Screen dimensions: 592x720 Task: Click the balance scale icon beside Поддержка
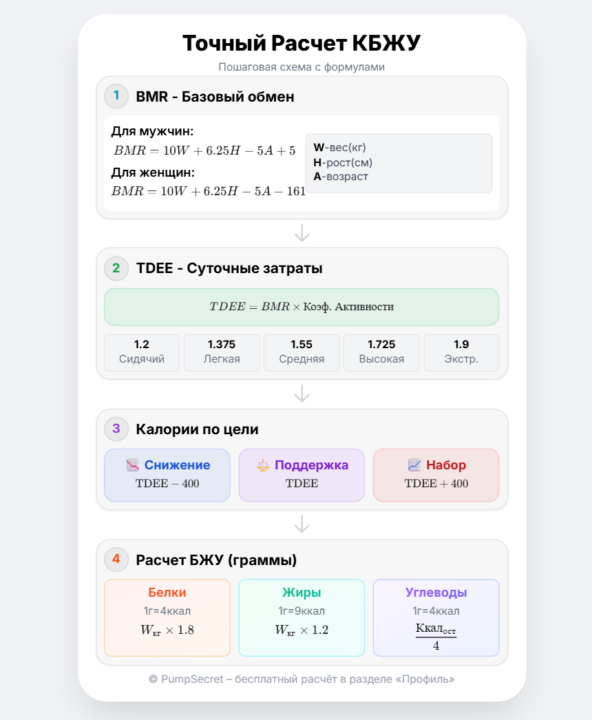coord(263,465)
